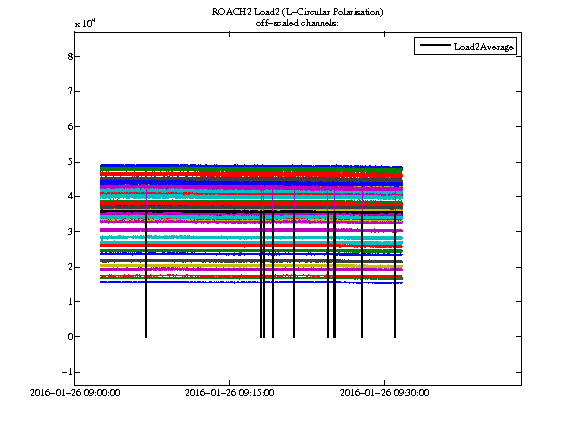Image resolution: width=576 pixels, height=432 pixels.
Task: Click the y-axis tick label 8
Action: click(70, 56)
